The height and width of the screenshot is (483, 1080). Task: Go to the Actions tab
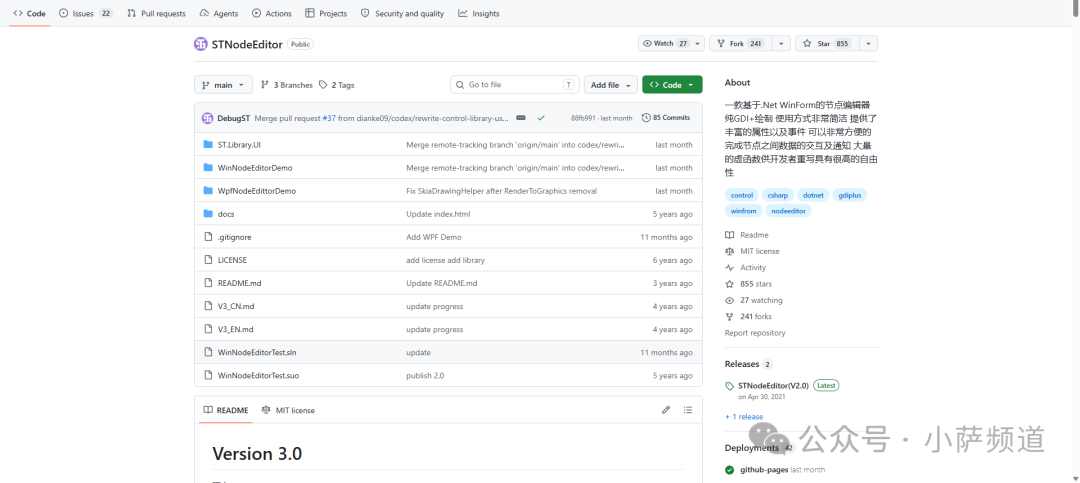[271, 13]
